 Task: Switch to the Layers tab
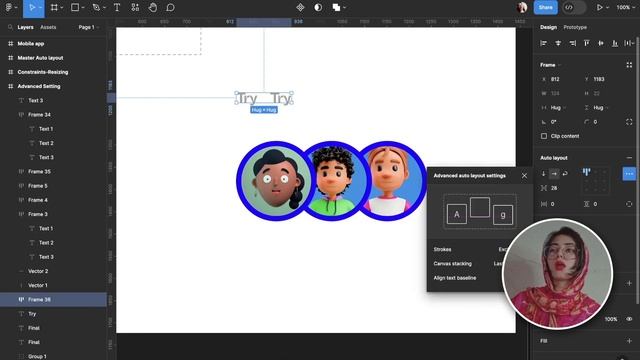(x=25, y=27)
